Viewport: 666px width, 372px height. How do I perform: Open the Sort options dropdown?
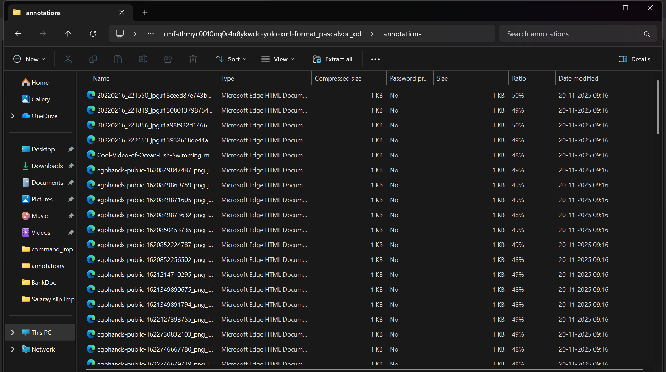click(231, 59)
